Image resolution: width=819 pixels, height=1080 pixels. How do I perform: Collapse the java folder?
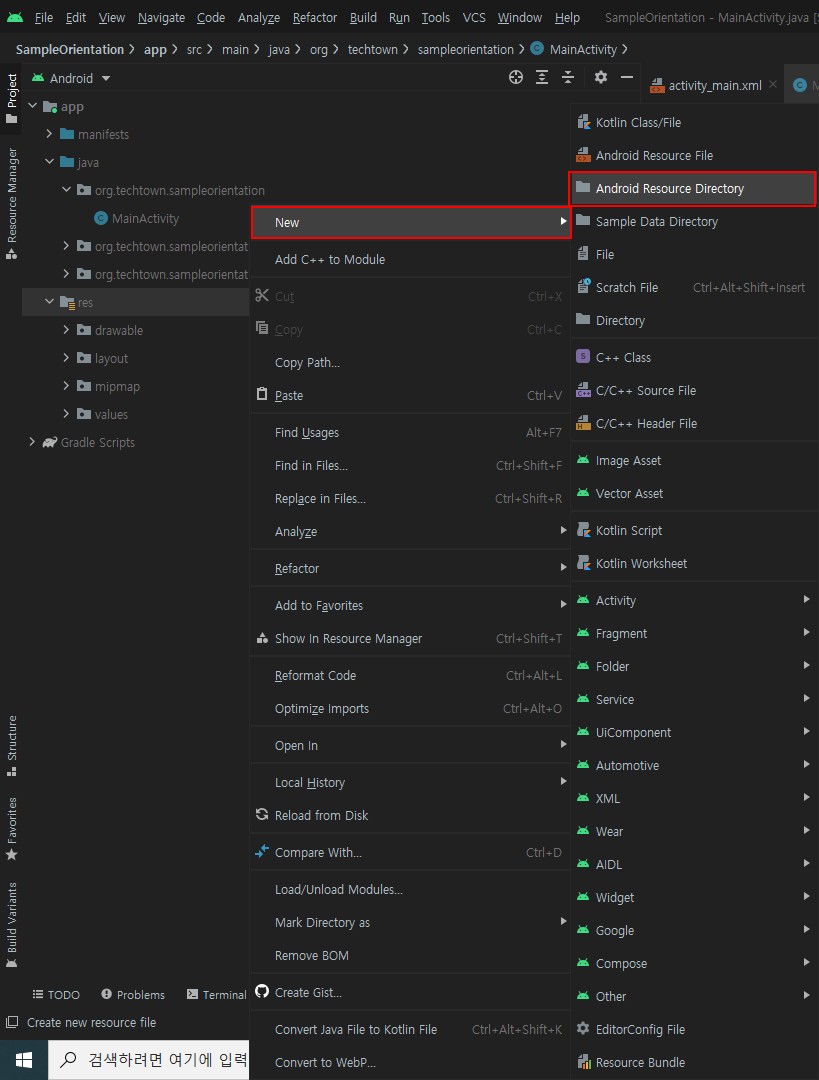(49, 162)
